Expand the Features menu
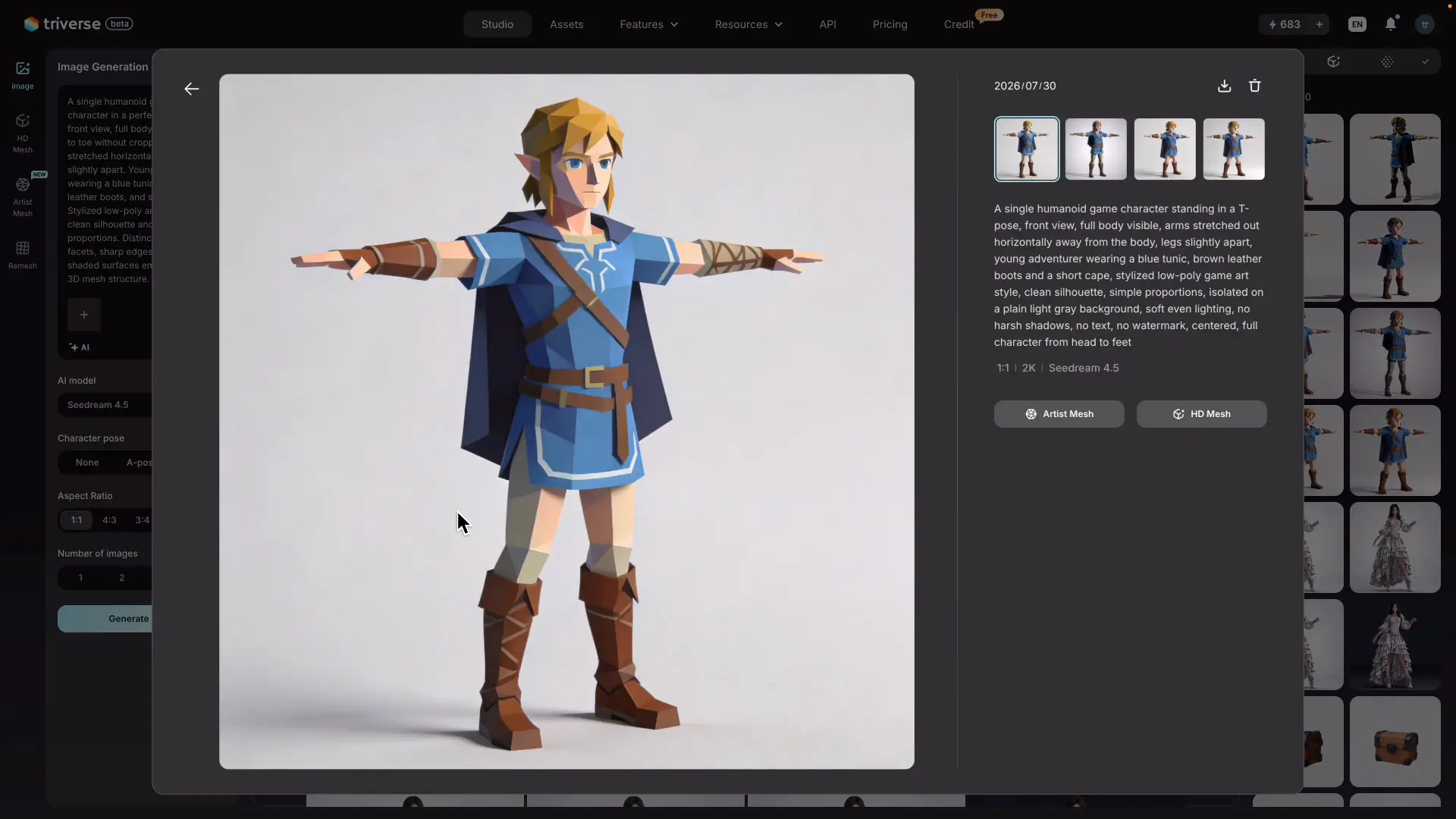This screenshot has height=819, width=1456. pyautogui.click(x=649, y=24)
